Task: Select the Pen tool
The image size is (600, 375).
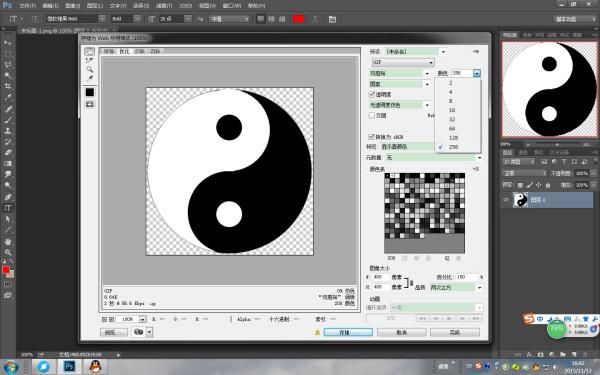Action: (x=8, y=197)
